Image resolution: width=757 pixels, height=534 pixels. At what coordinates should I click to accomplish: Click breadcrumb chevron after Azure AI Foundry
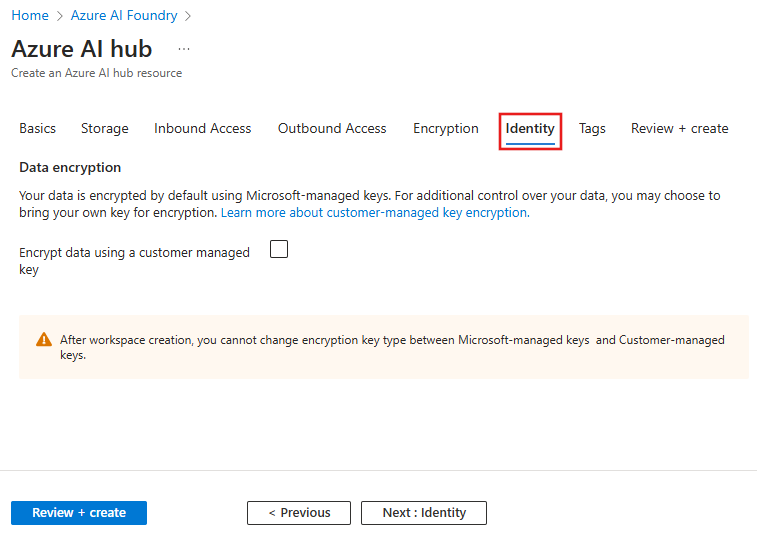tap(188, 16)
